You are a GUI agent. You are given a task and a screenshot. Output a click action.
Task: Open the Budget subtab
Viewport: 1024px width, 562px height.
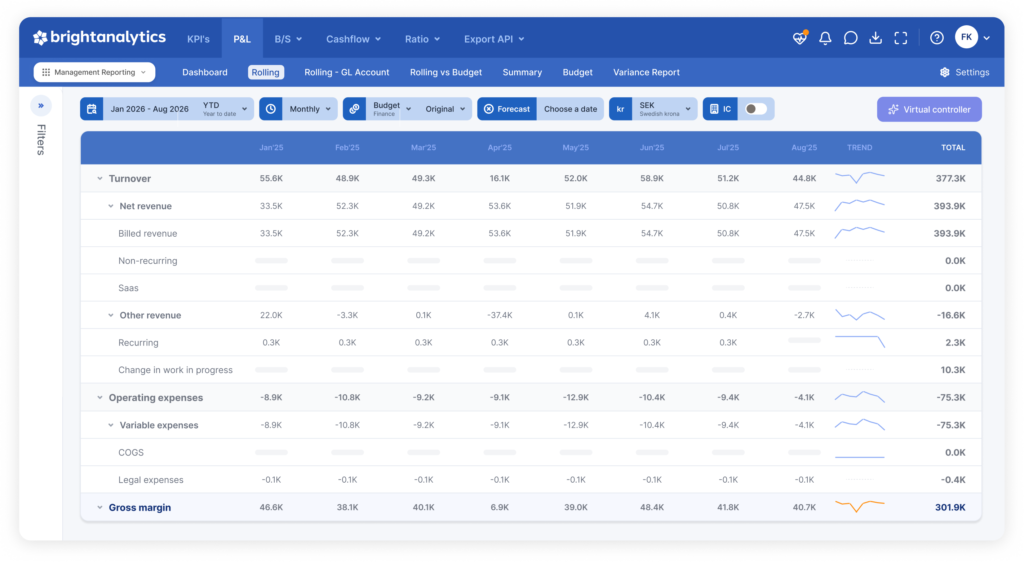point(577,72)
